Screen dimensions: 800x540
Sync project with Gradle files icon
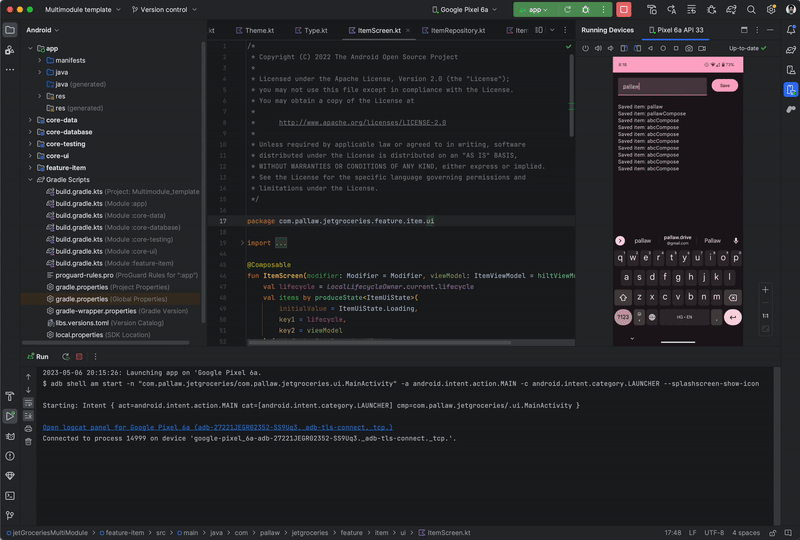731,10
